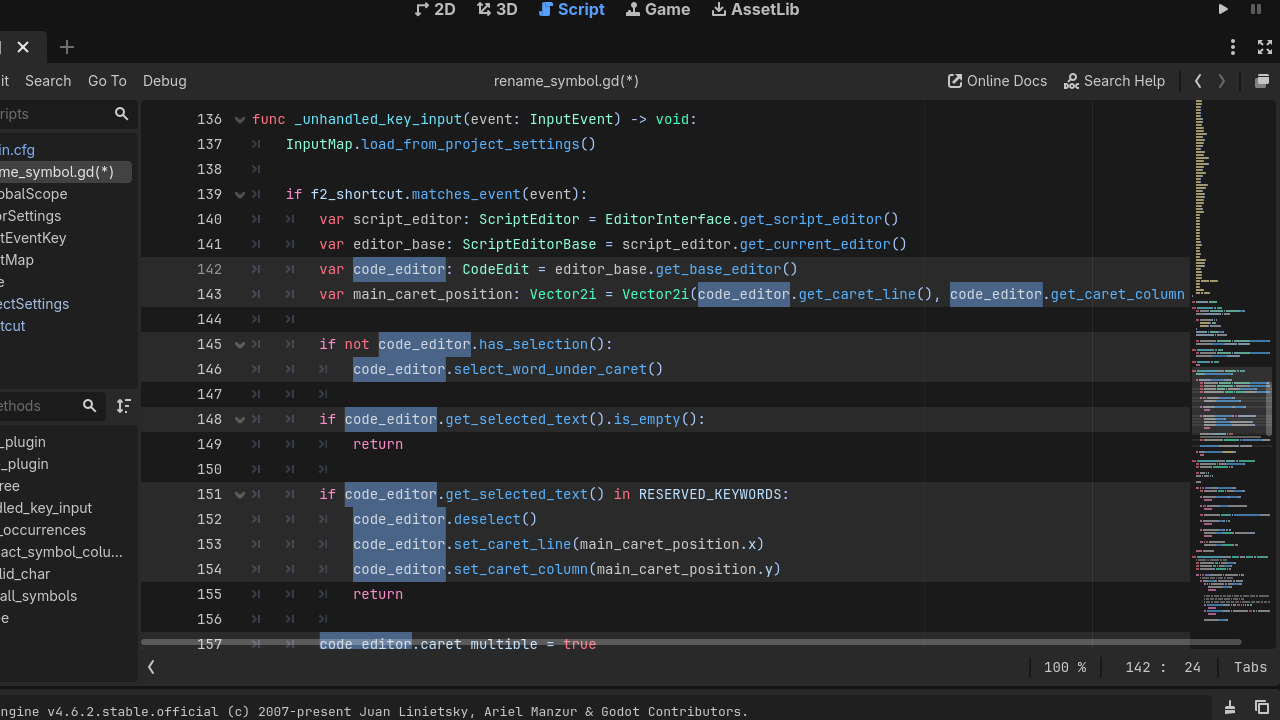Image resolution: width=1280 pixels, height=720 pixels.
Task: Open Search Help
Action: tap(1114, 81)
